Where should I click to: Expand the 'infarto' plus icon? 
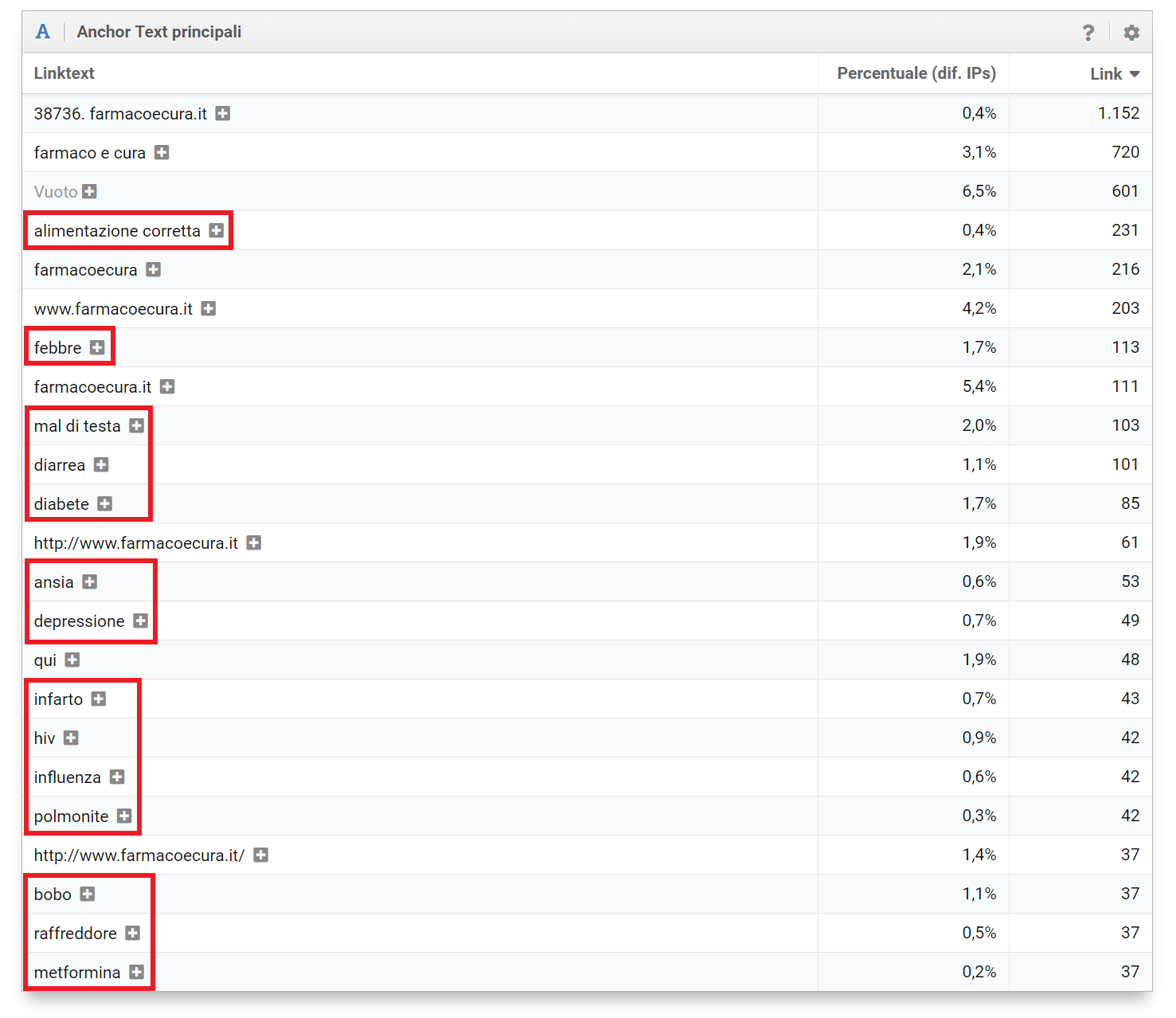tap(99, 699)
